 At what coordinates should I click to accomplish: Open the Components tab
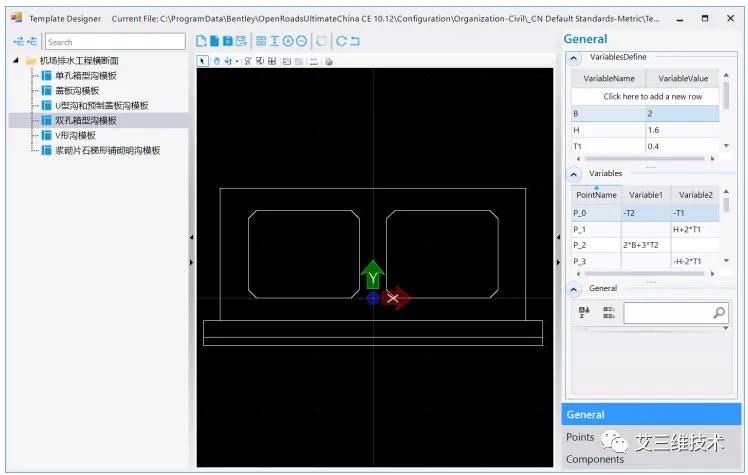[x=595, y=459]
